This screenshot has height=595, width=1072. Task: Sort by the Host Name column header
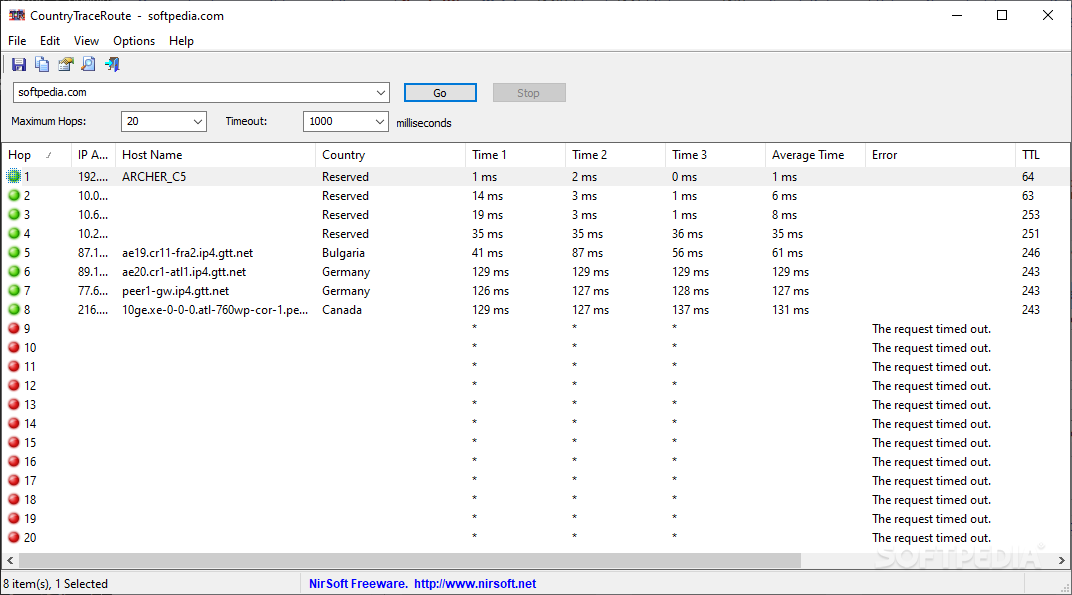click(x=215, y=155)
